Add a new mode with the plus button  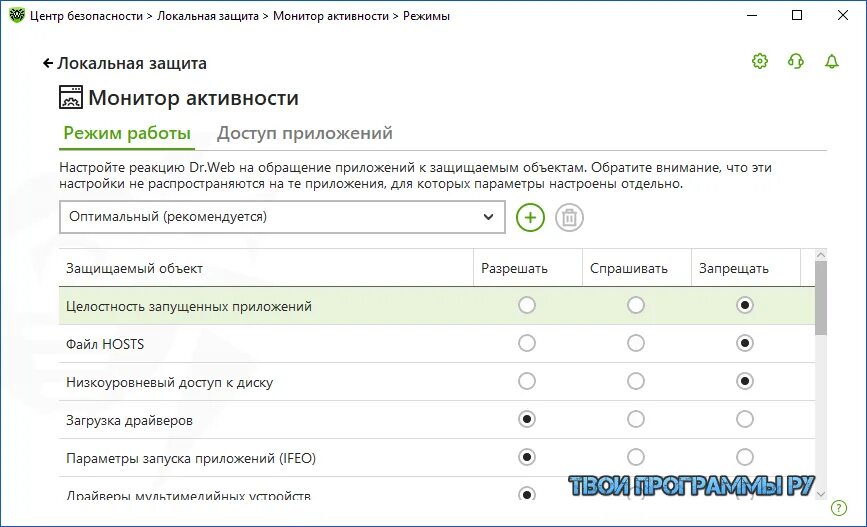[530, 217]
